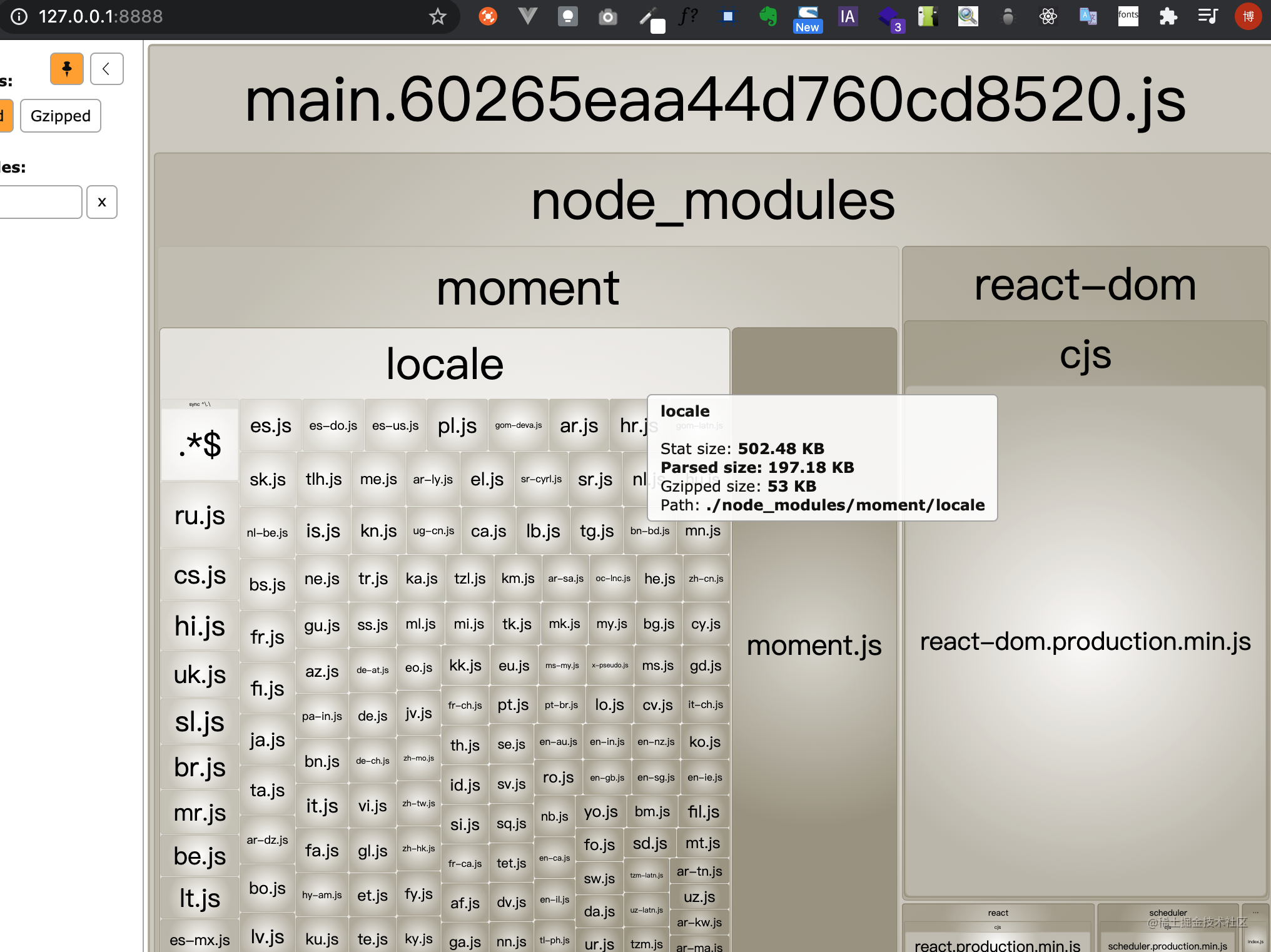Click the module search input field
Viewport: 1271px width, 952px height.
coord(40,202)
